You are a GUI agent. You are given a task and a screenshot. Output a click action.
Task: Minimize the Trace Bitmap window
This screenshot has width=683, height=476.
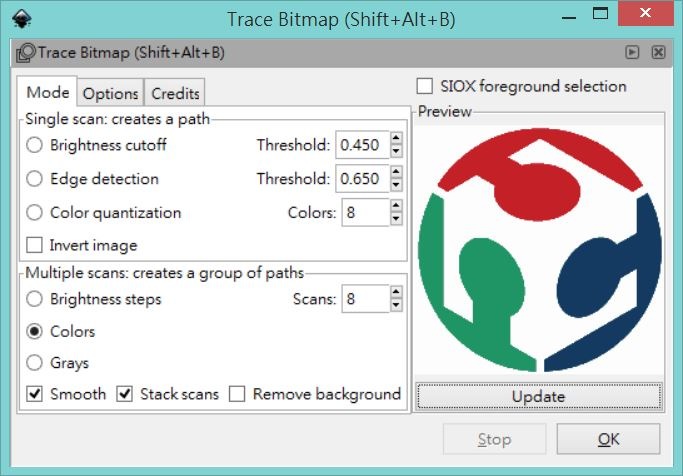[x=569, y=18]
